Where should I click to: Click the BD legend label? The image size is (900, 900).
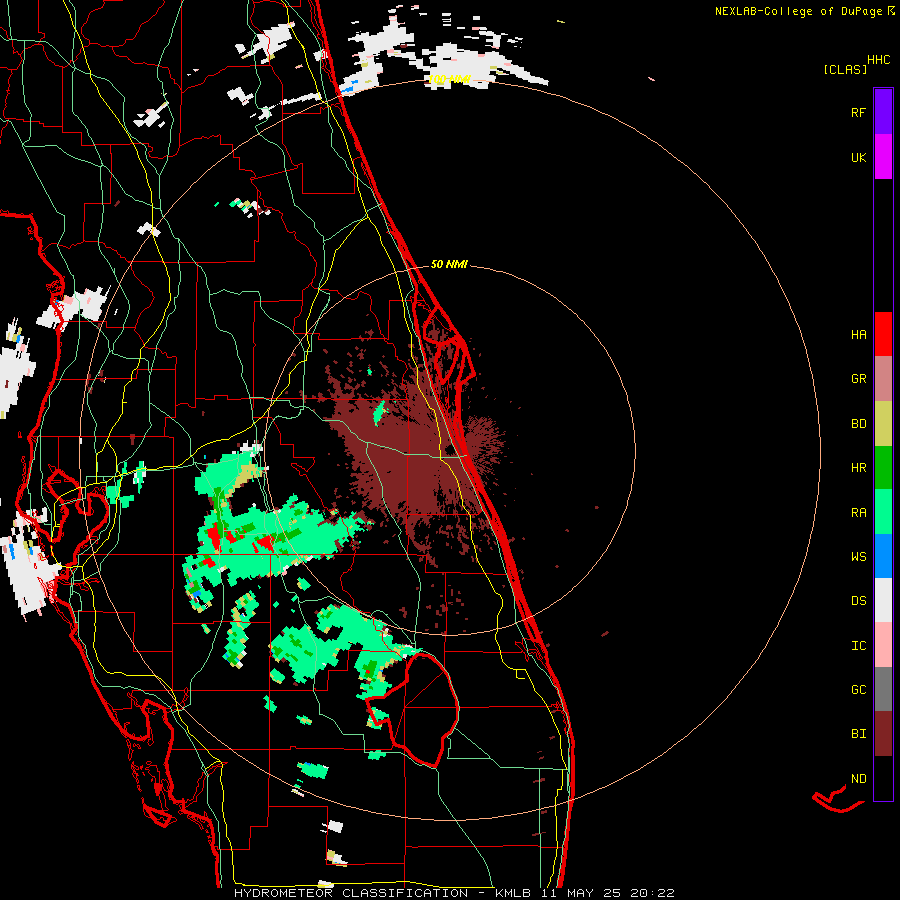(859, 424)
